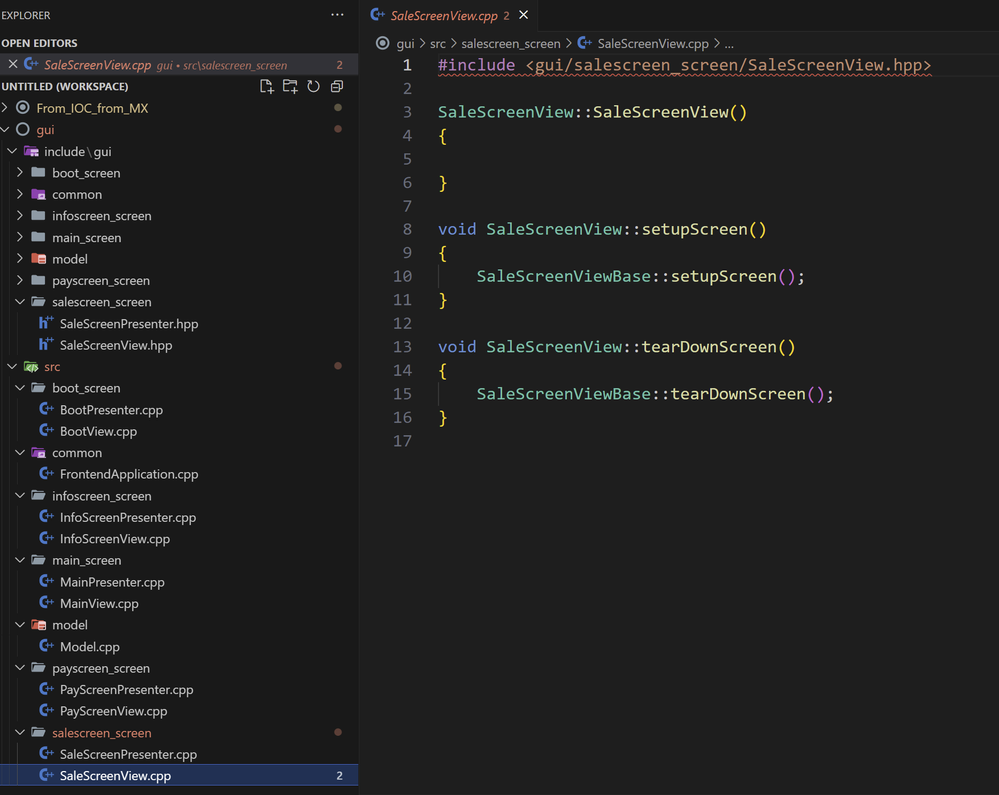
Task: Click the New Folder icon in Explorer
Action: pyautogui.click(x=290, y=87)
